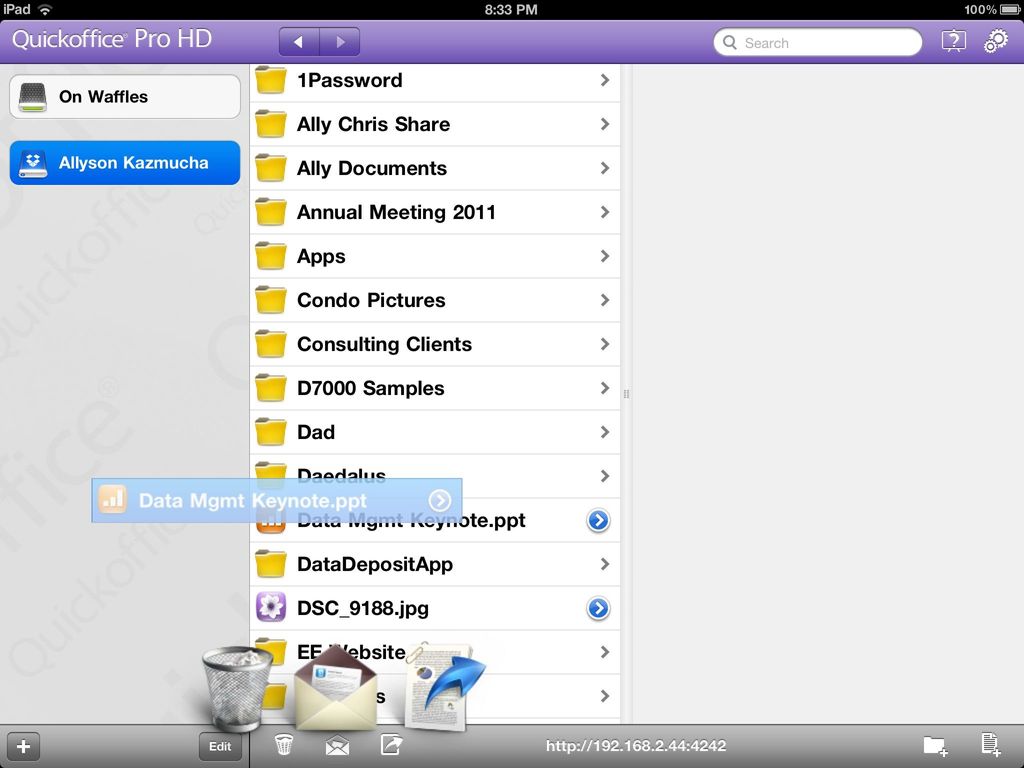Click the plus icon in bottom-left corner
The width and height of the screenshot is (1024, 768).
point(23,745)
